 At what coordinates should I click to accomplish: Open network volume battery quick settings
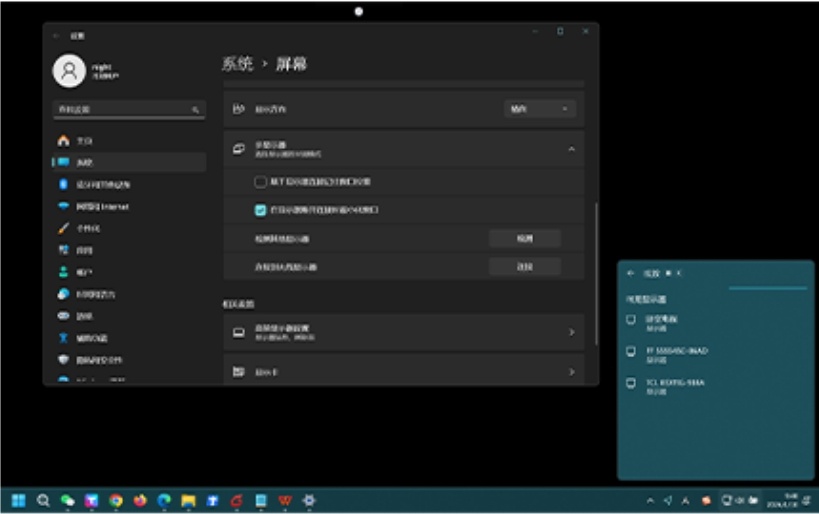tap(739, 500)
